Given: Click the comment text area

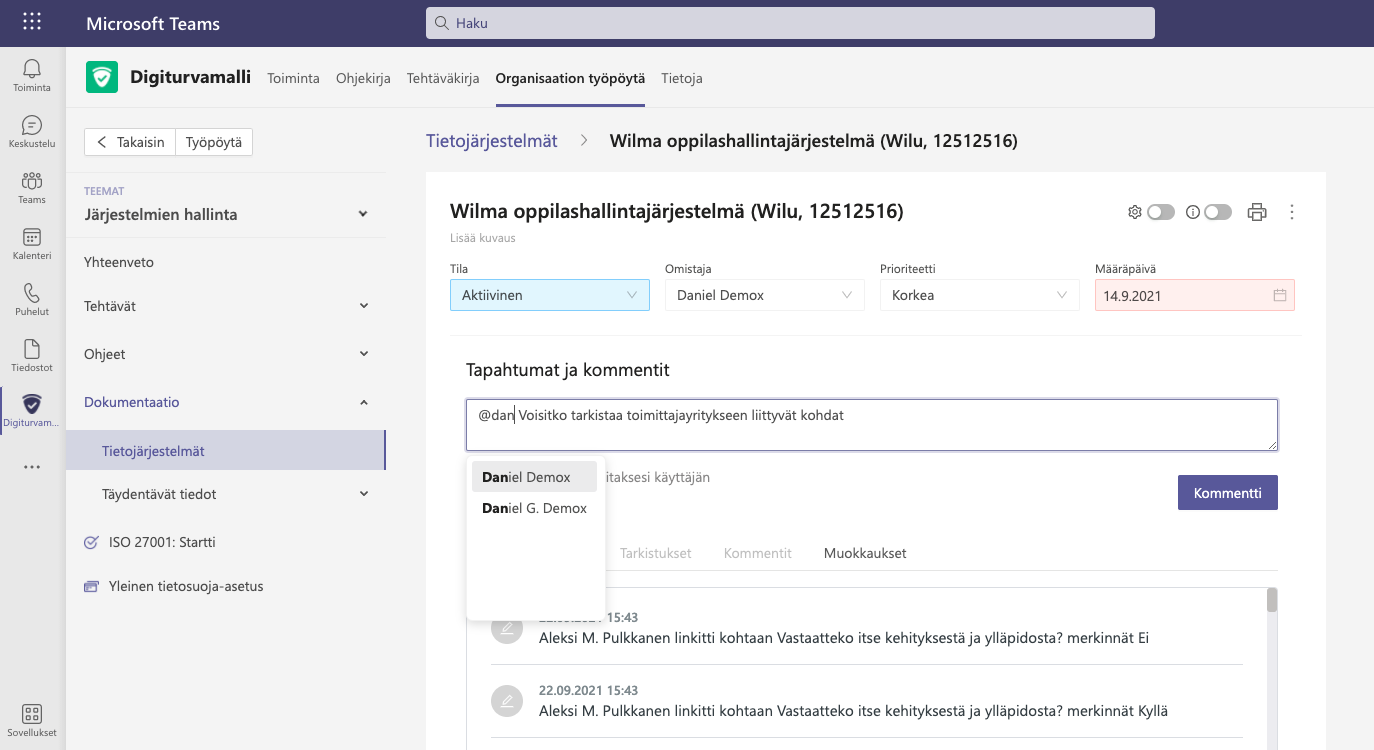Looking at the screenshot, I should point(872,425).
